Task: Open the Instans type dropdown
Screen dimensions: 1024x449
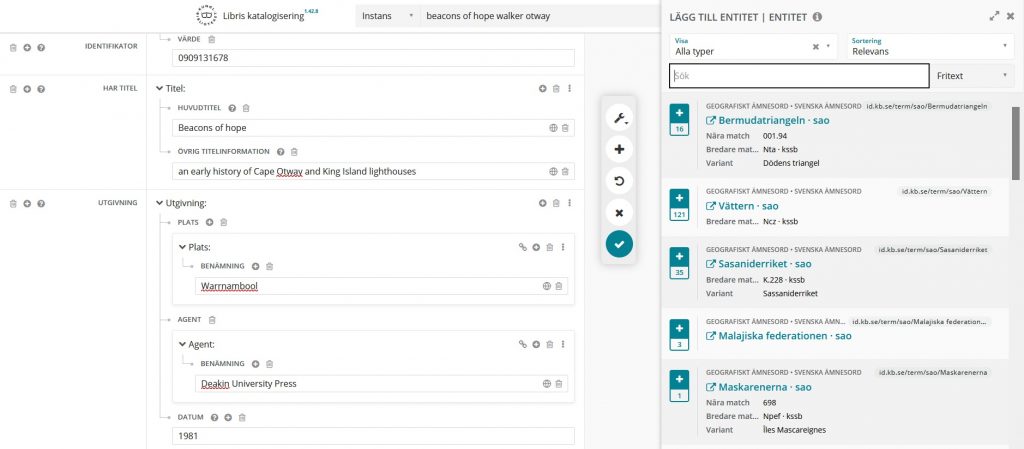Action: pos(385,16)
